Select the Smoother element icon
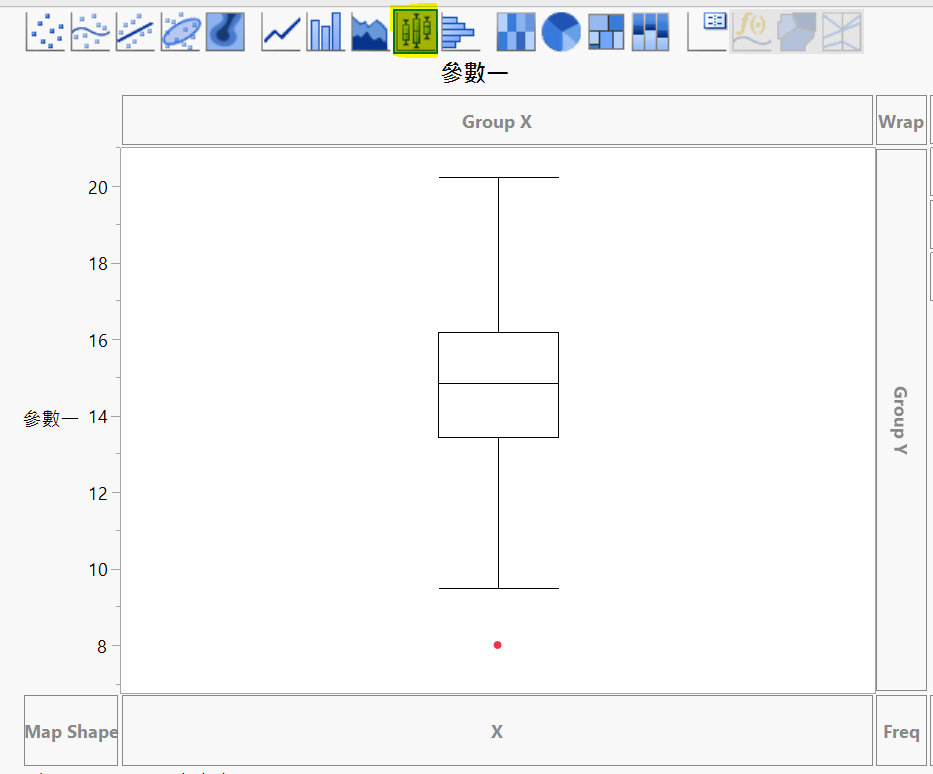The height and width of the screenshot is (774, 933). pyautogui.click(x=90, y=32)
